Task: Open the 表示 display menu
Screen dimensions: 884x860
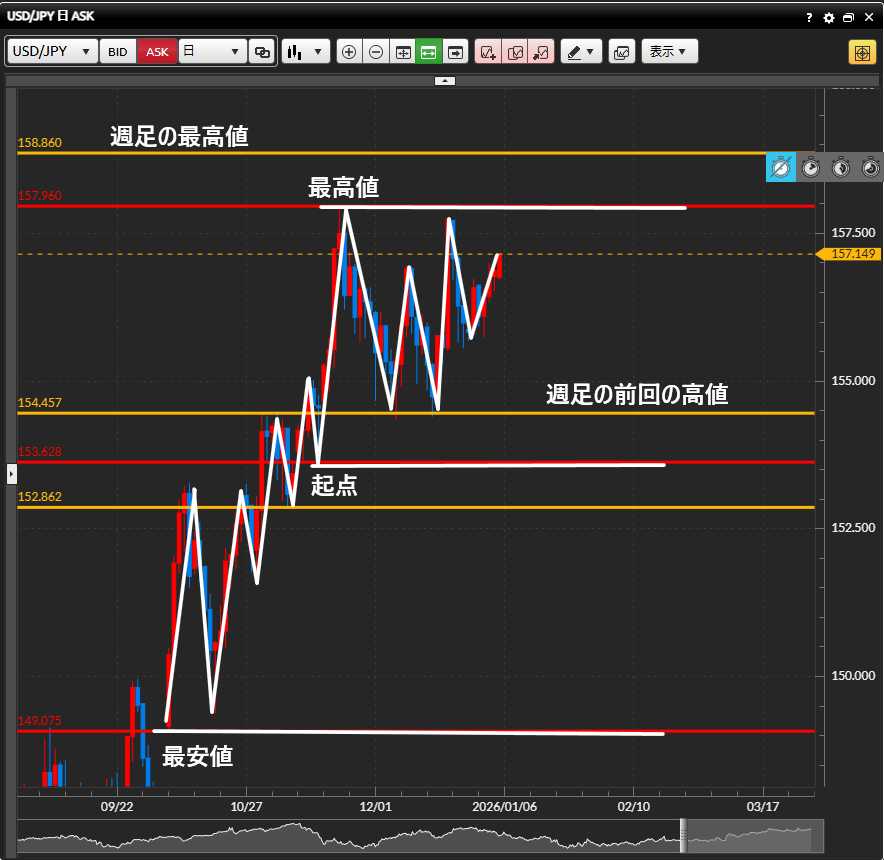Action: [668, 52]
